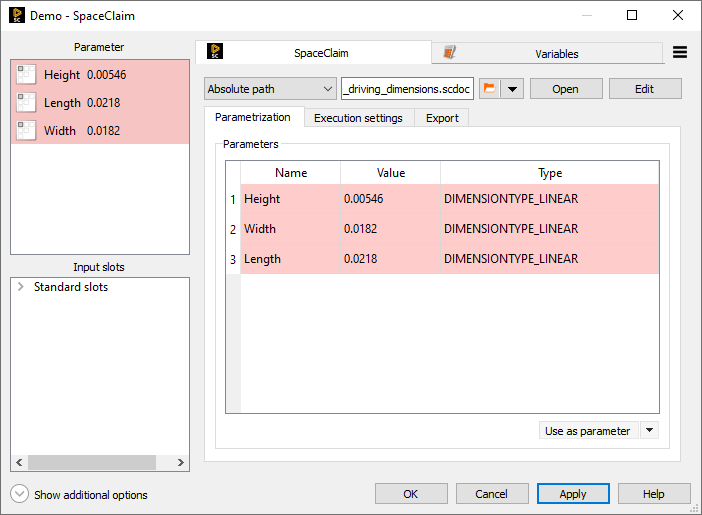Open the Help button
The height and width of the screenshot is (515, 702).
click(654, 494)
